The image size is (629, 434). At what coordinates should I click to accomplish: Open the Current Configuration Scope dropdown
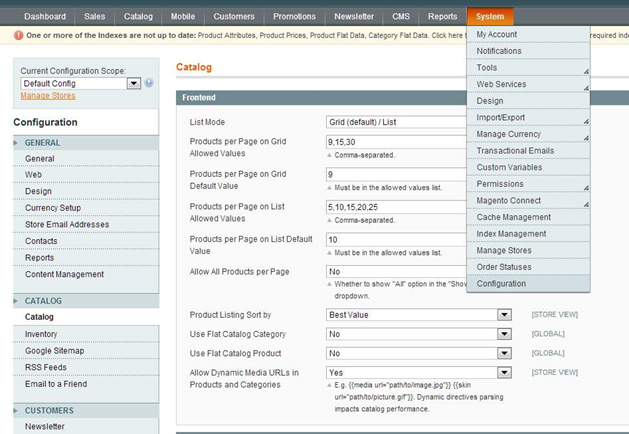point(80,83)
